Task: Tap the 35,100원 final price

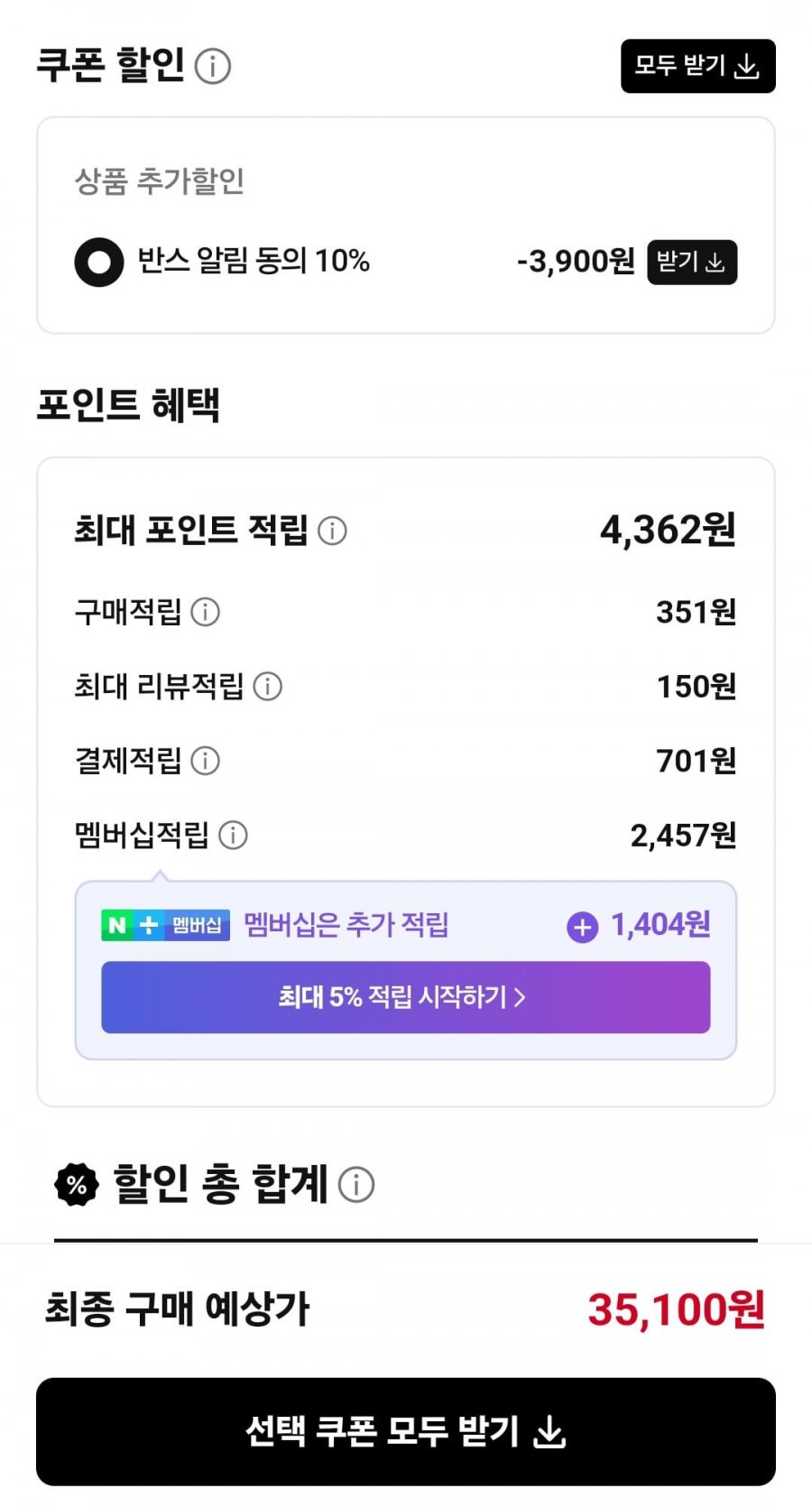Action: click(x=676, y=1309)
